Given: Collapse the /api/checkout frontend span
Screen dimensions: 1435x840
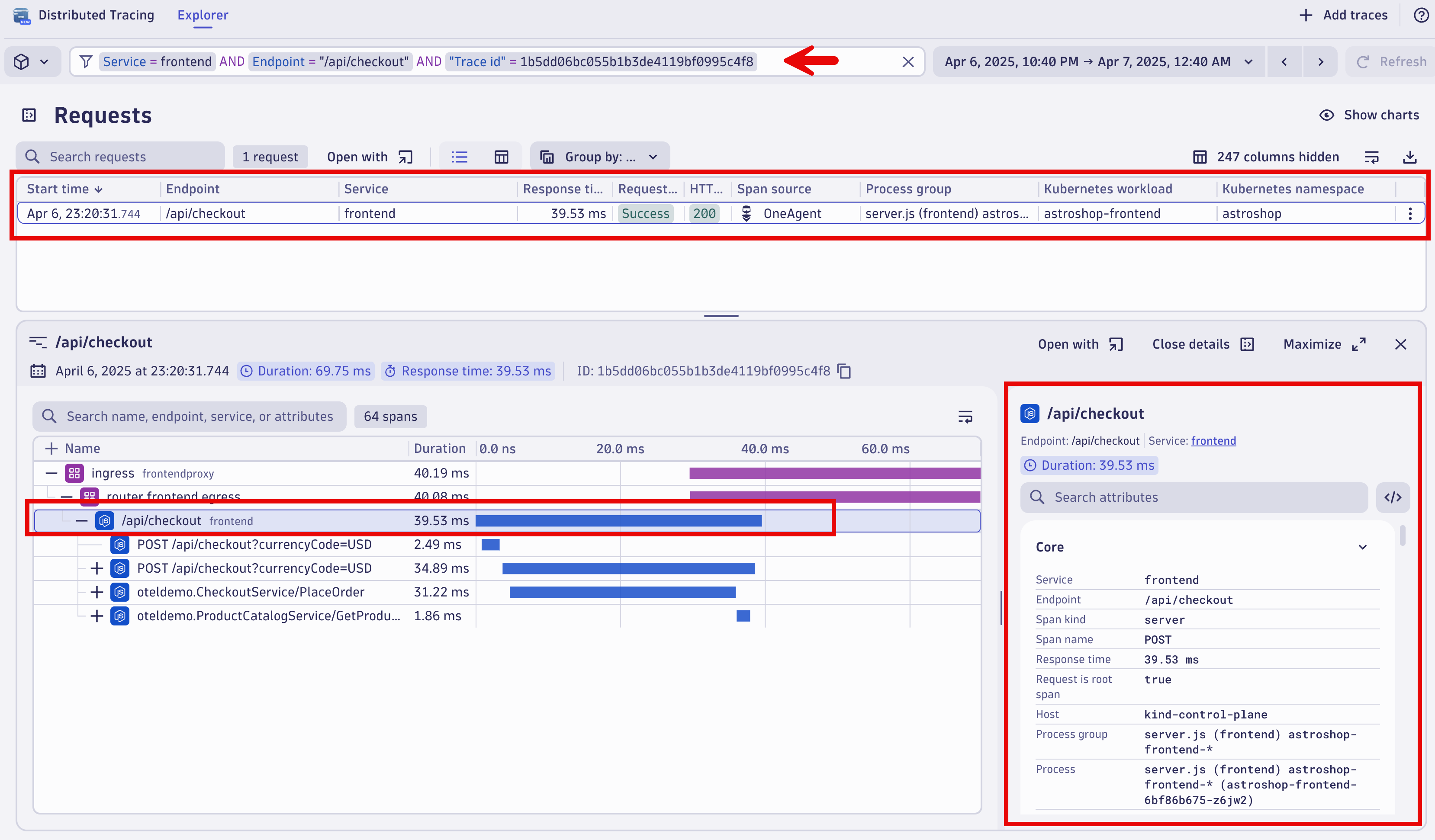Looking at the screenshot, I should pyautogui.click(x=81, y=521).
